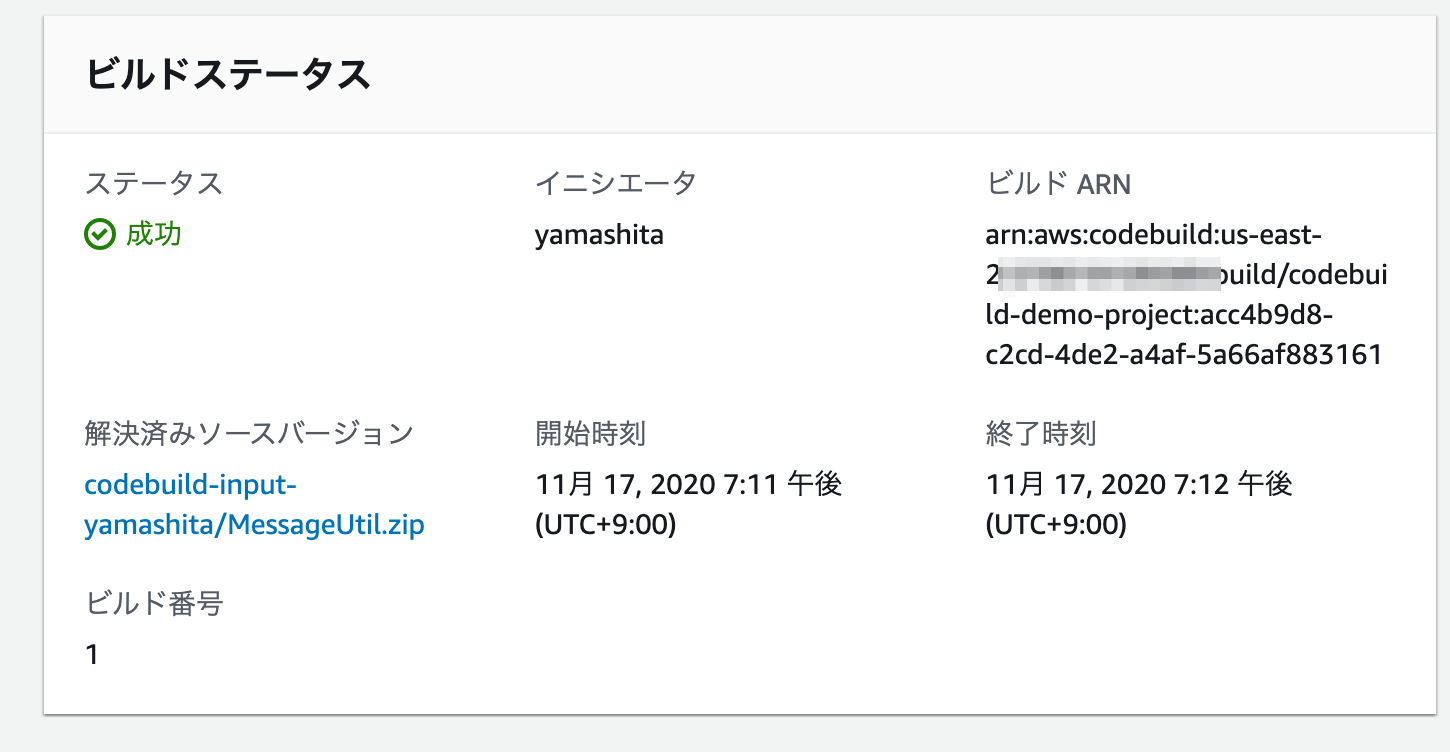Click the ビルド ARN field label

click(x=1058, y=183)
